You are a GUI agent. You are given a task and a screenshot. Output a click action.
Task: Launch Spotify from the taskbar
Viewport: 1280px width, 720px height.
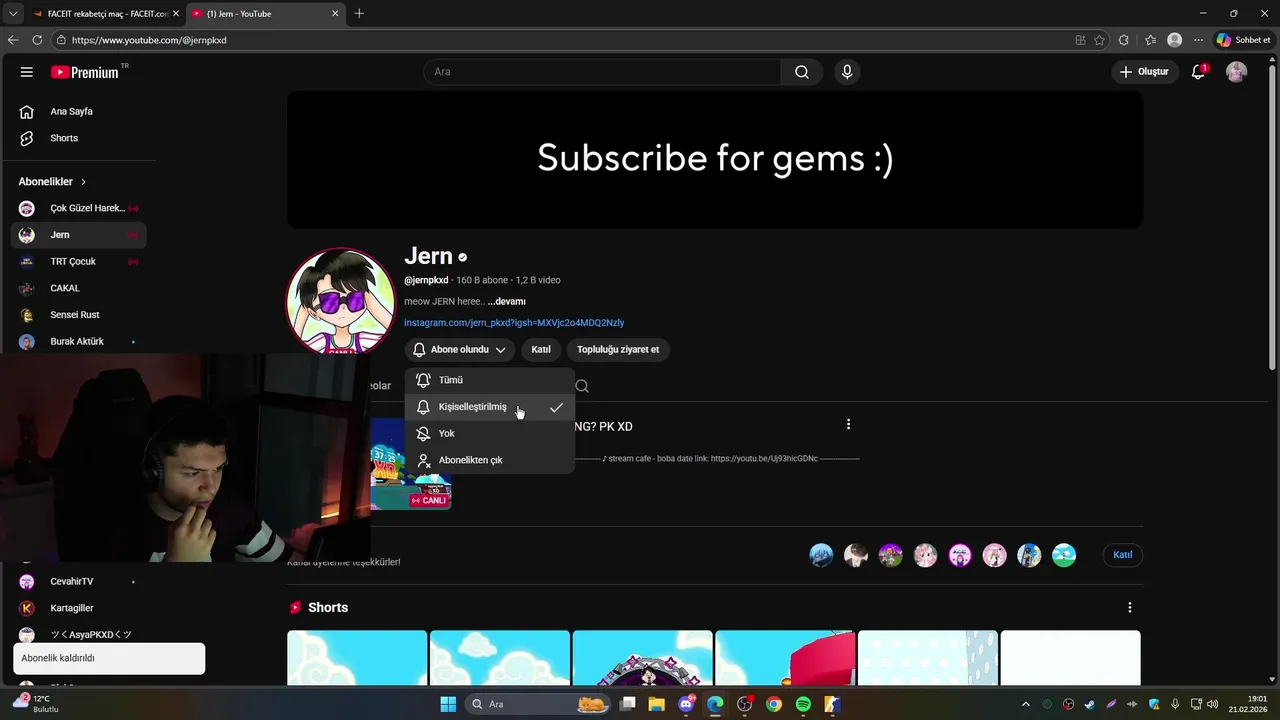pyautogui.click(x=803, y=704)
